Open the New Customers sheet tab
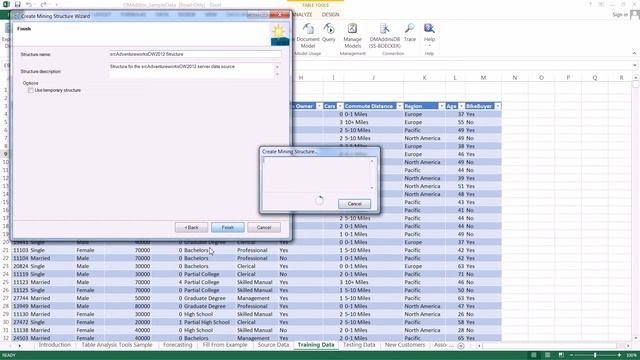This screenshot has height=360, width=640. [404, 345]
